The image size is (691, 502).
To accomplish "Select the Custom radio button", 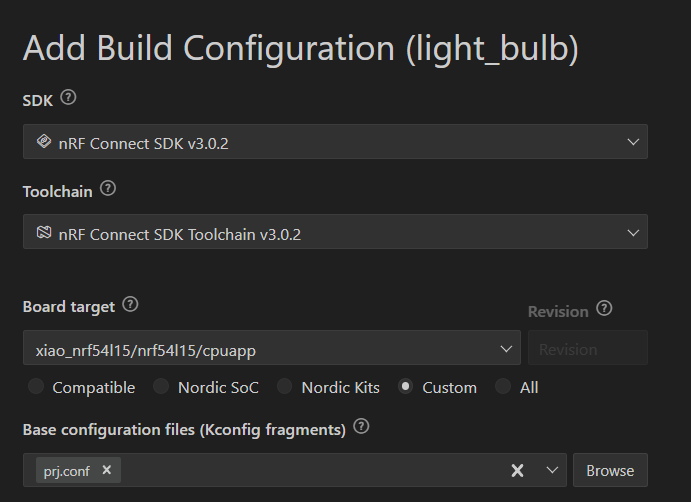I will [405, 386].
